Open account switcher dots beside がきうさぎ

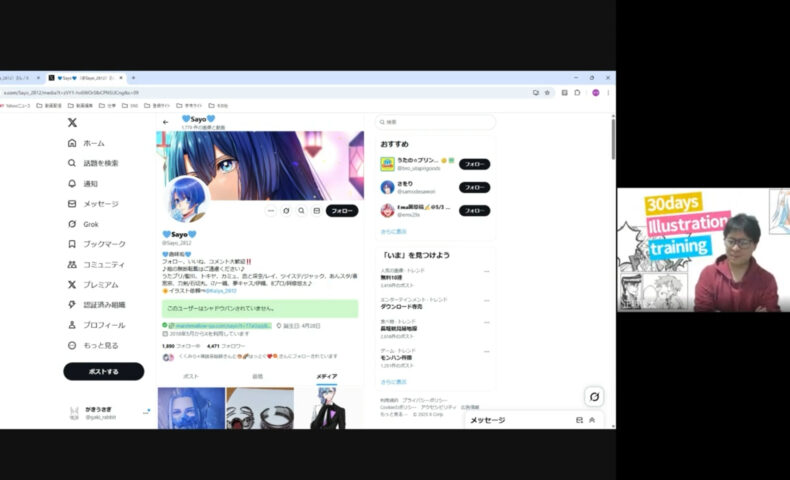click(x=146, y=413)
